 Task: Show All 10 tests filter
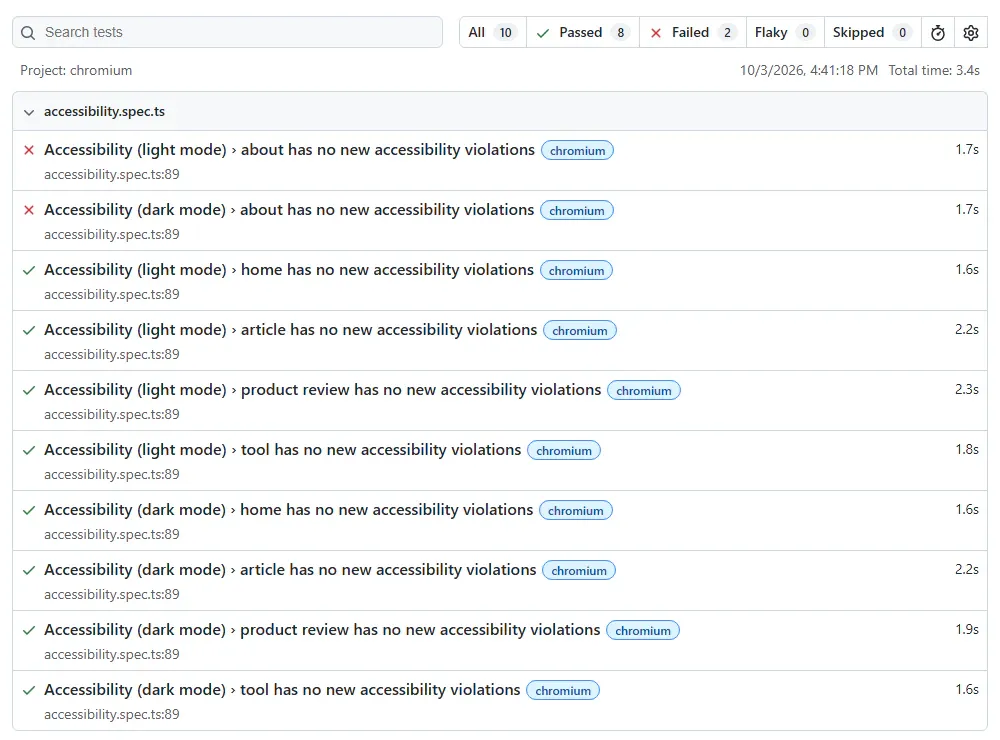click(492, 33)
